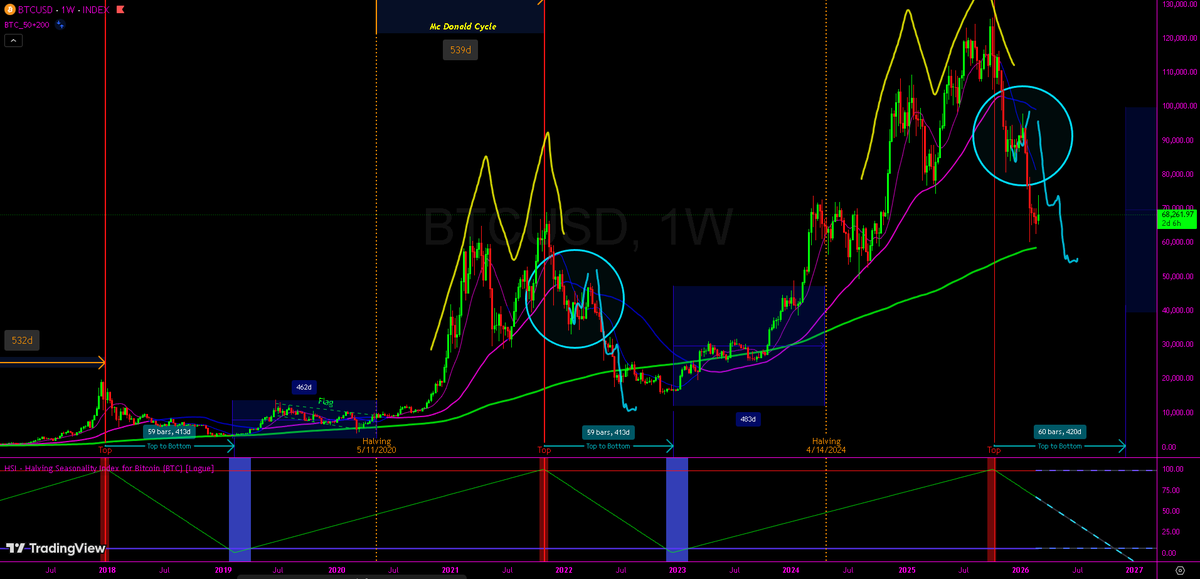
Task: Collapse the indicator legend with the chevron button
Action: coord(14,41)
